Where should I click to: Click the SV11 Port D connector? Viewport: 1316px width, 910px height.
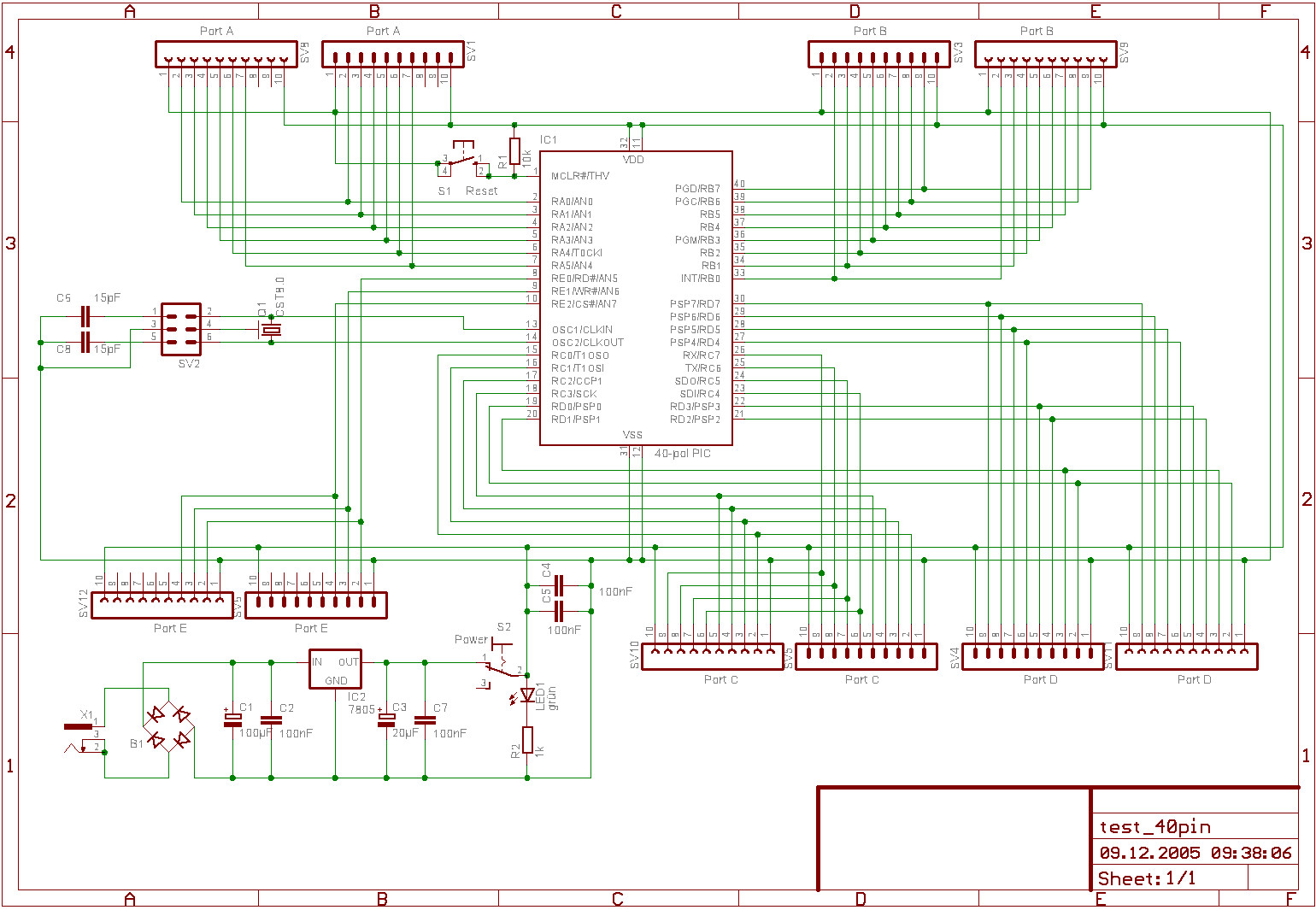point(1187,656)
